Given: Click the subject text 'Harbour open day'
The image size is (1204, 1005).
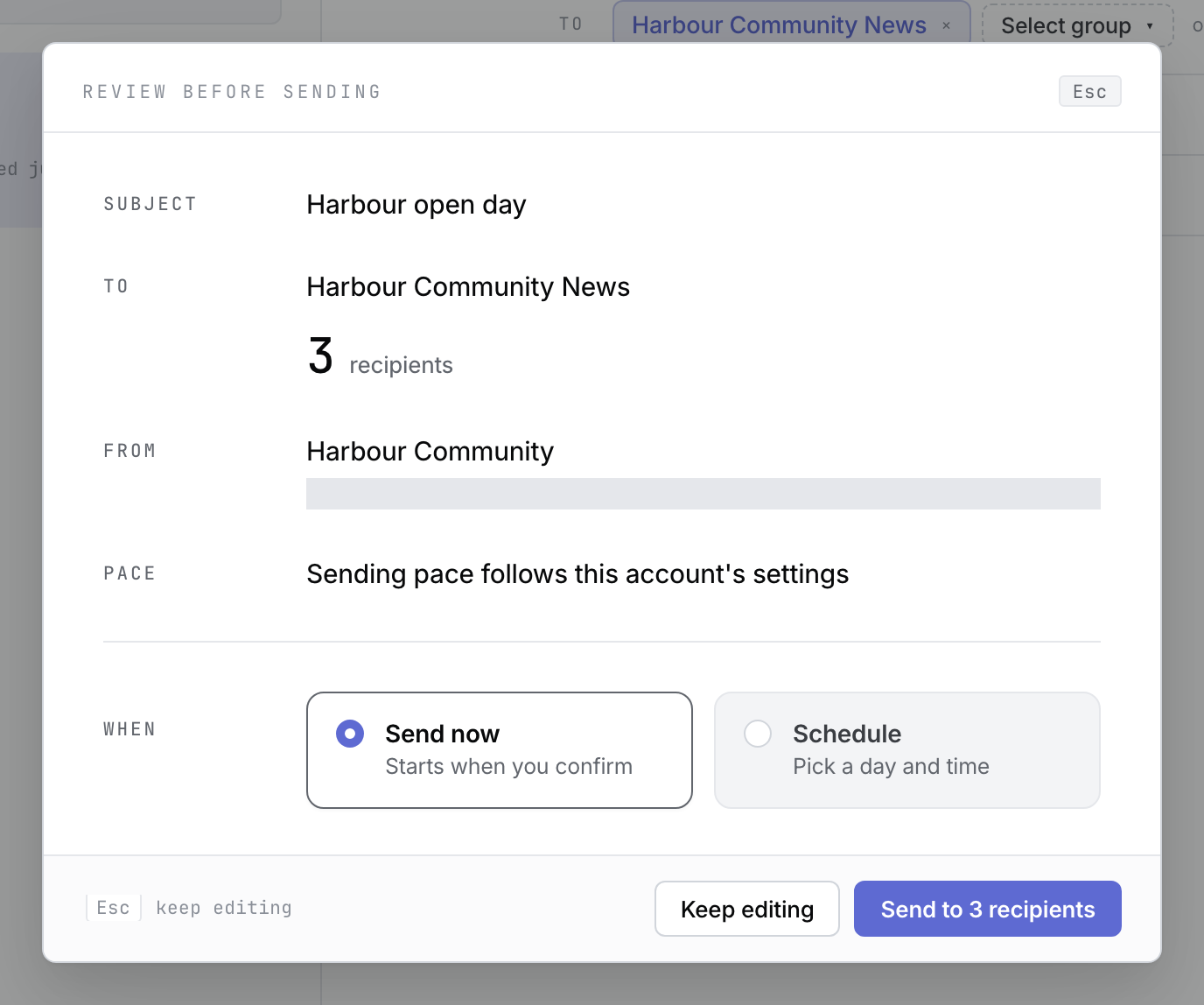Looking at the screenshot, I should [x=416, y=205].
